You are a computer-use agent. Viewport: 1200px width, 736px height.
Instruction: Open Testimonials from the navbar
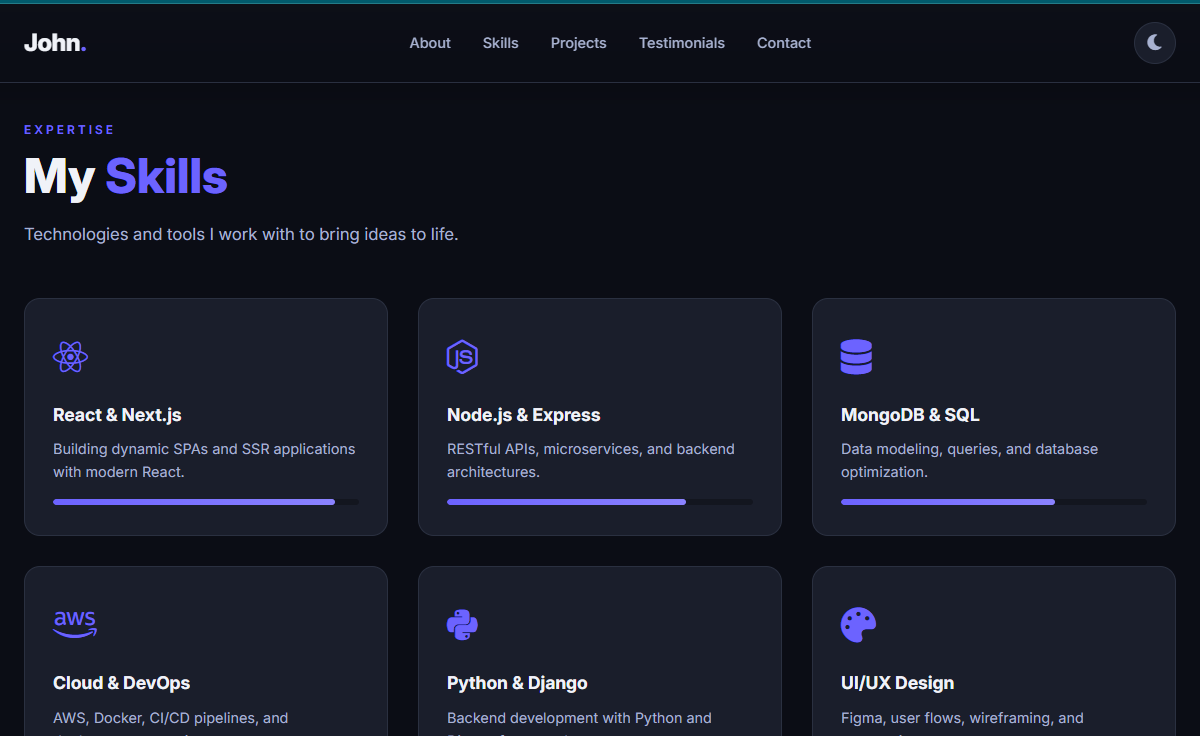tap(682, 43)
